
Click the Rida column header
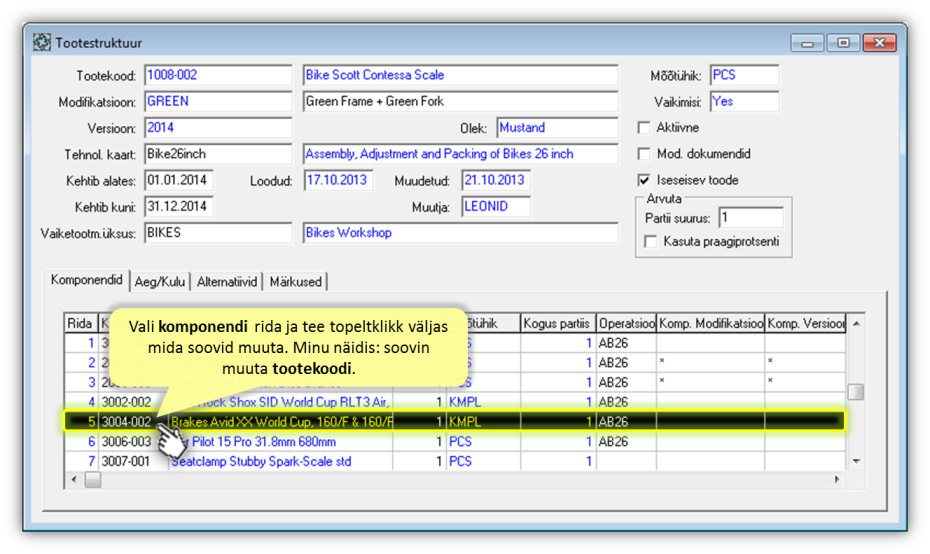(81, 323)
